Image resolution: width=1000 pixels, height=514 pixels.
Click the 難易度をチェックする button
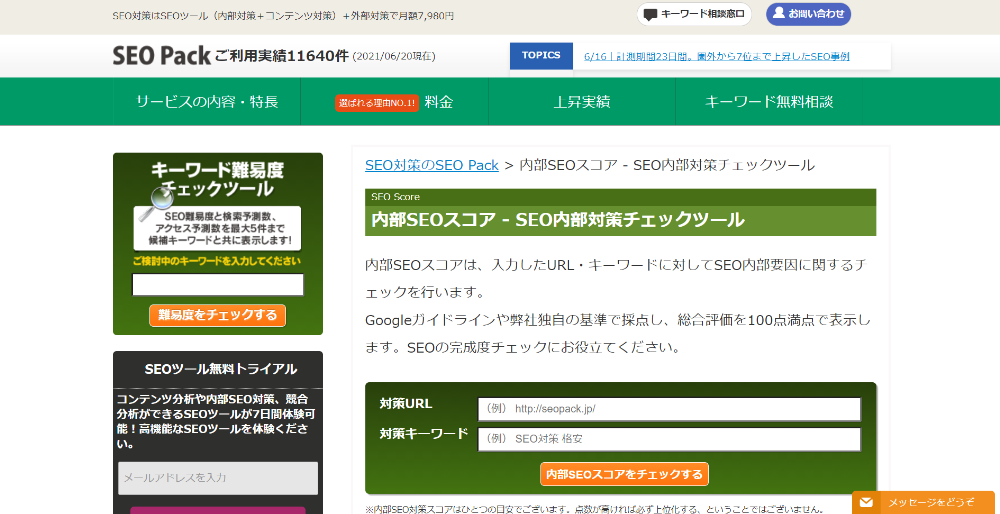[217, 315]
